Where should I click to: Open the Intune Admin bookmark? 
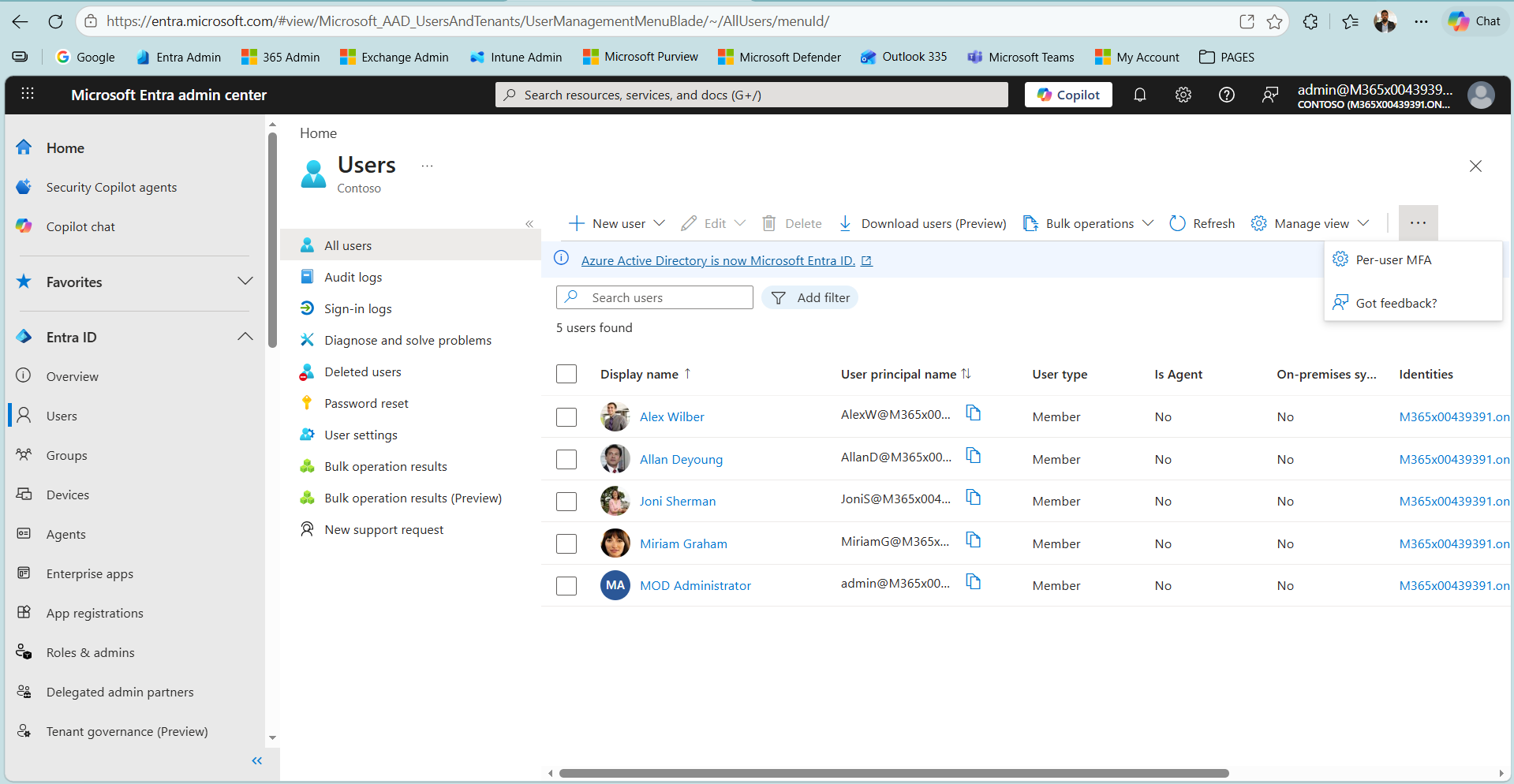point(516,57)
